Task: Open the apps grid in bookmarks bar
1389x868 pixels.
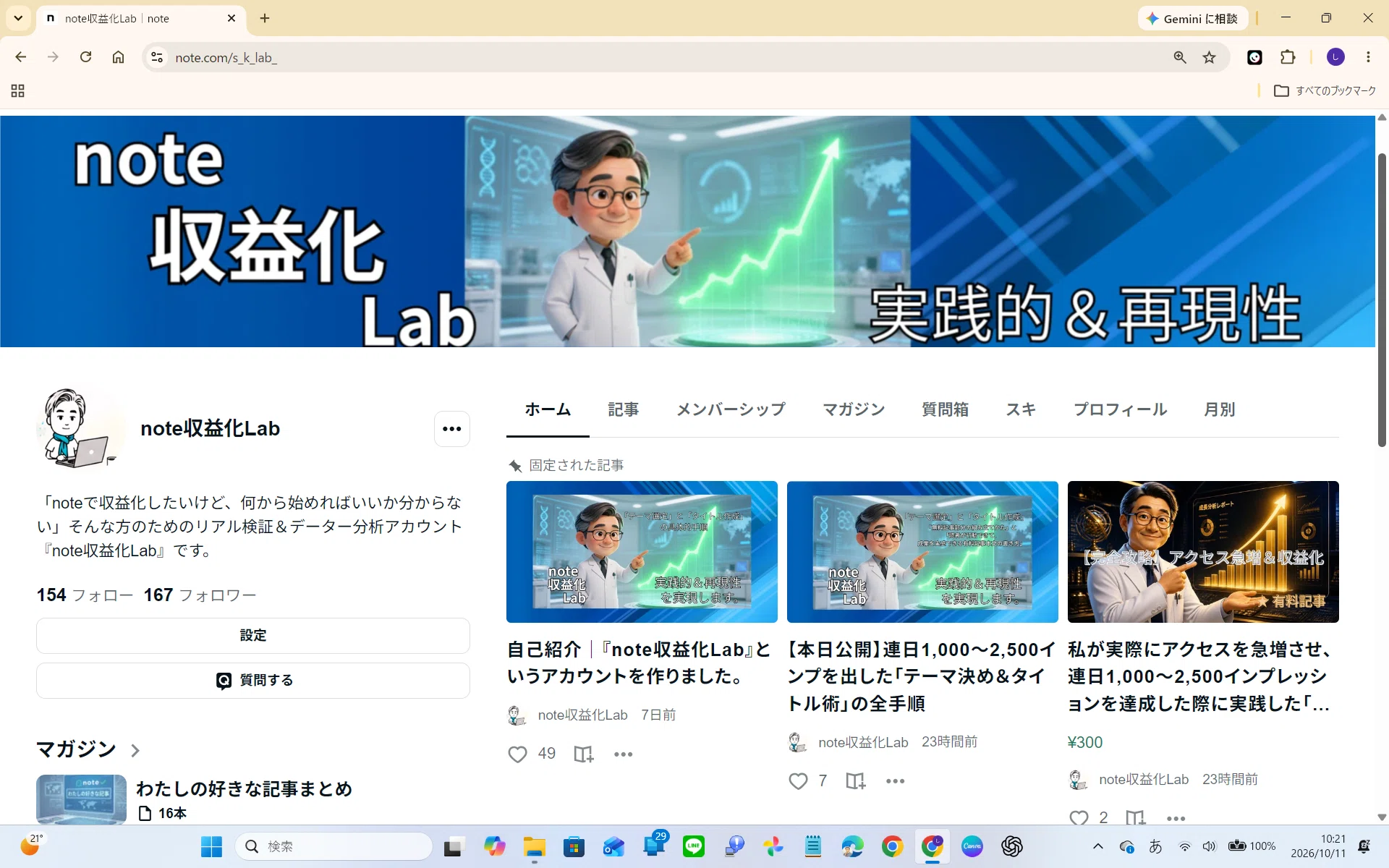Action: 18,91
